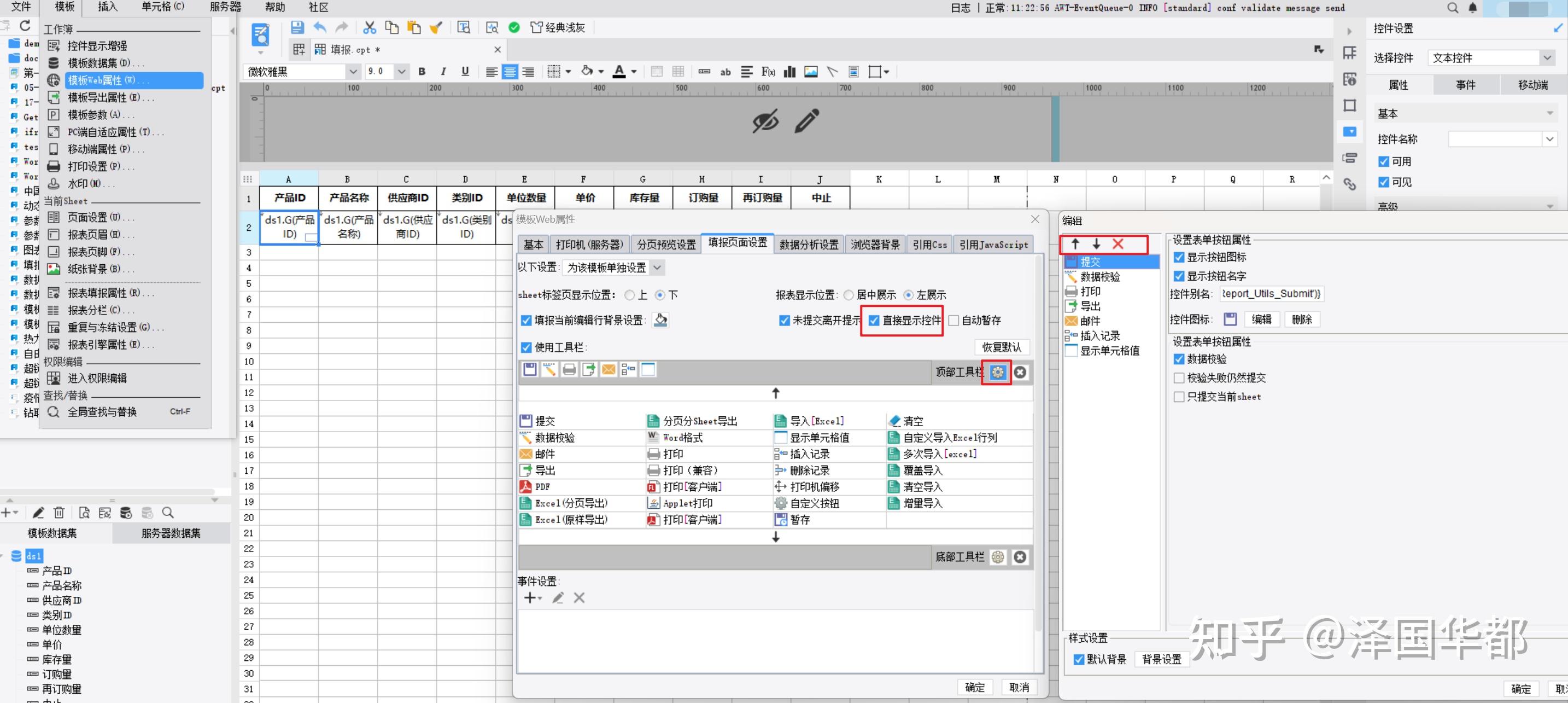
Task: Clear the bottom toolbar with X icon
Action: click(x=1020, y=557)
